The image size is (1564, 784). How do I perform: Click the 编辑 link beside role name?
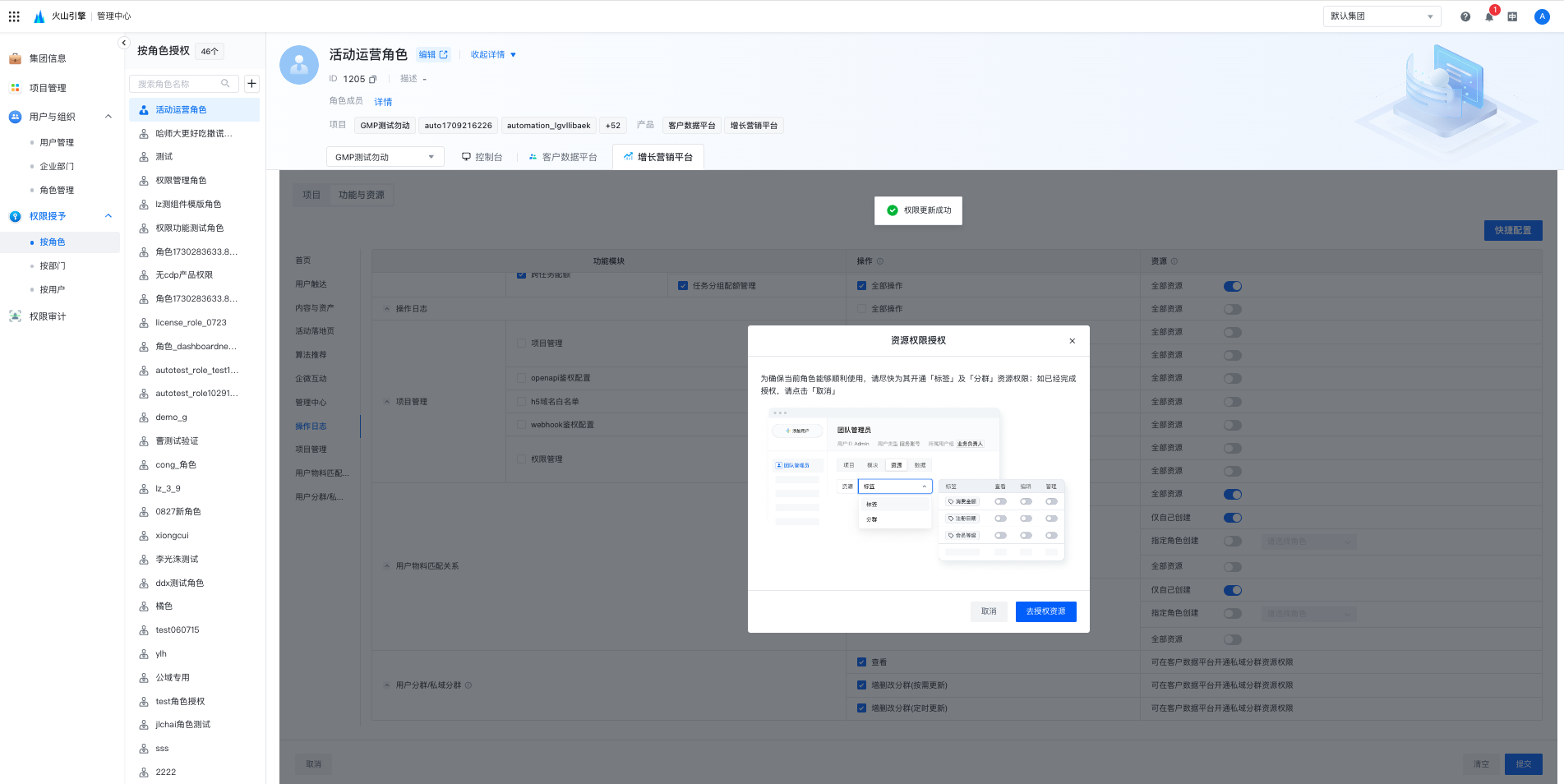click(x=433, y=55)
